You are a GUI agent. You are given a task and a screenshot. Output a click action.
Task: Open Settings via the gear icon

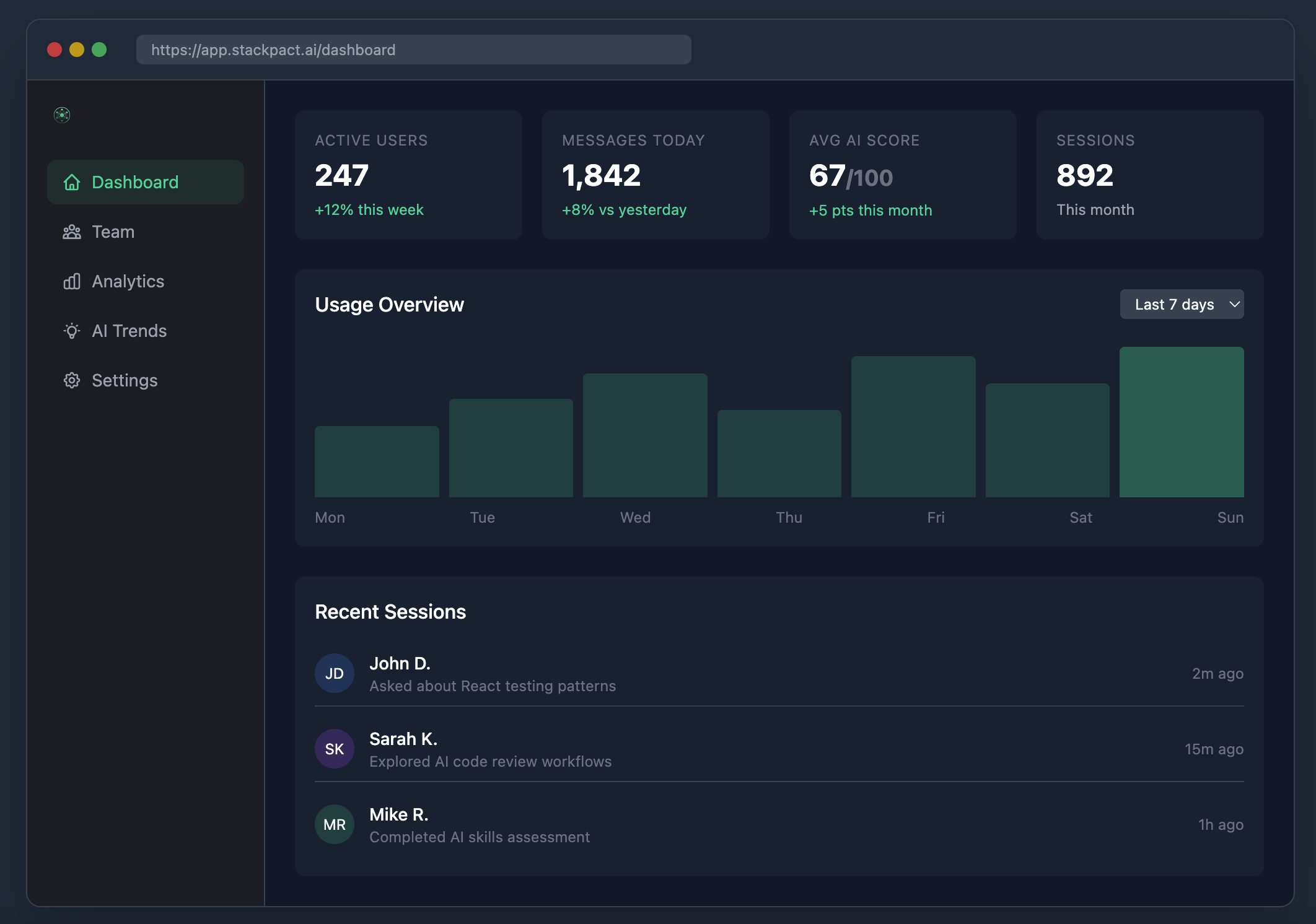pos(71,380)
